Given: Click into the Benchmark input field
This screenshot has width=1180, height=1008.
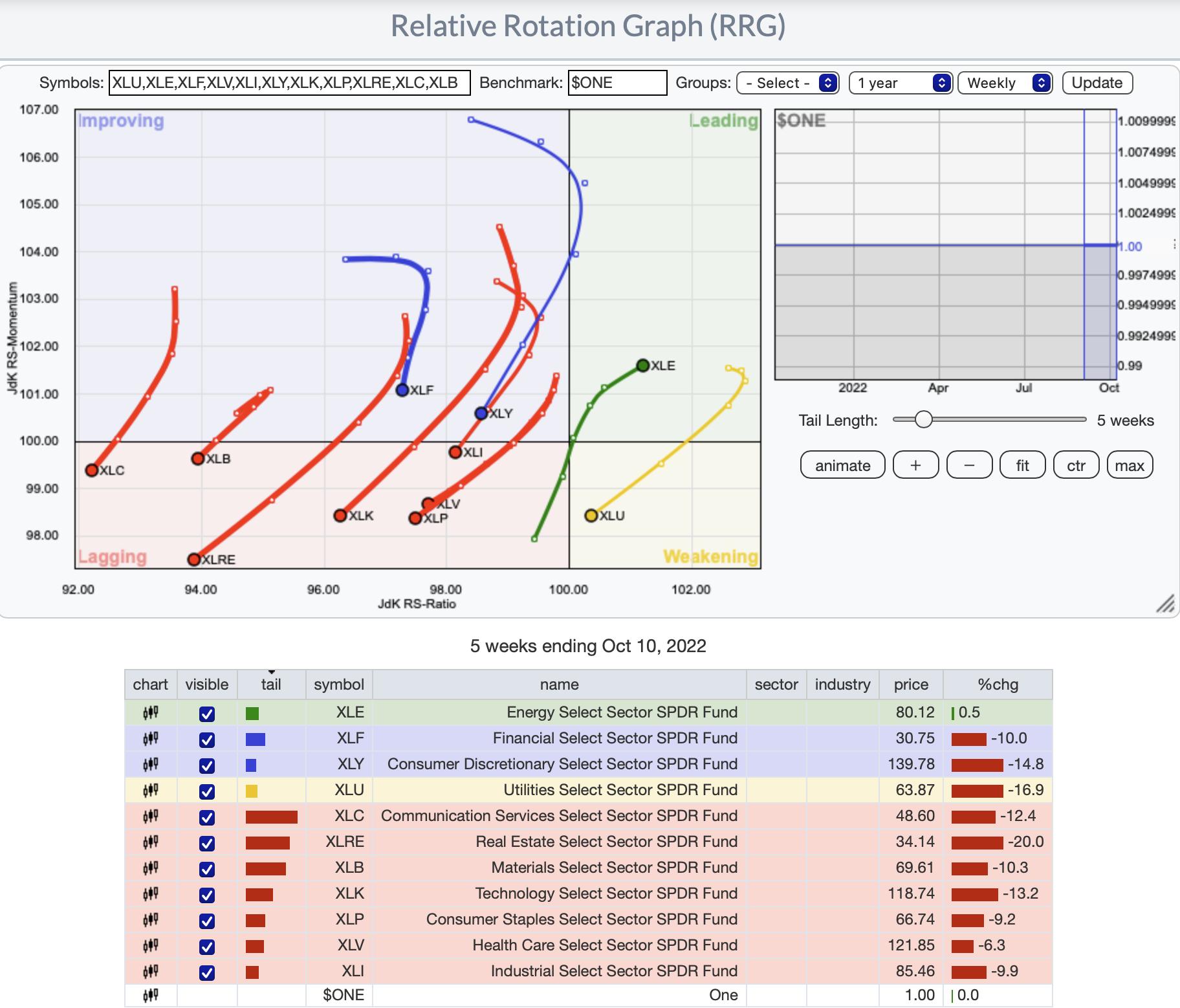Looking at the screenshot, I should pos(617,83).
